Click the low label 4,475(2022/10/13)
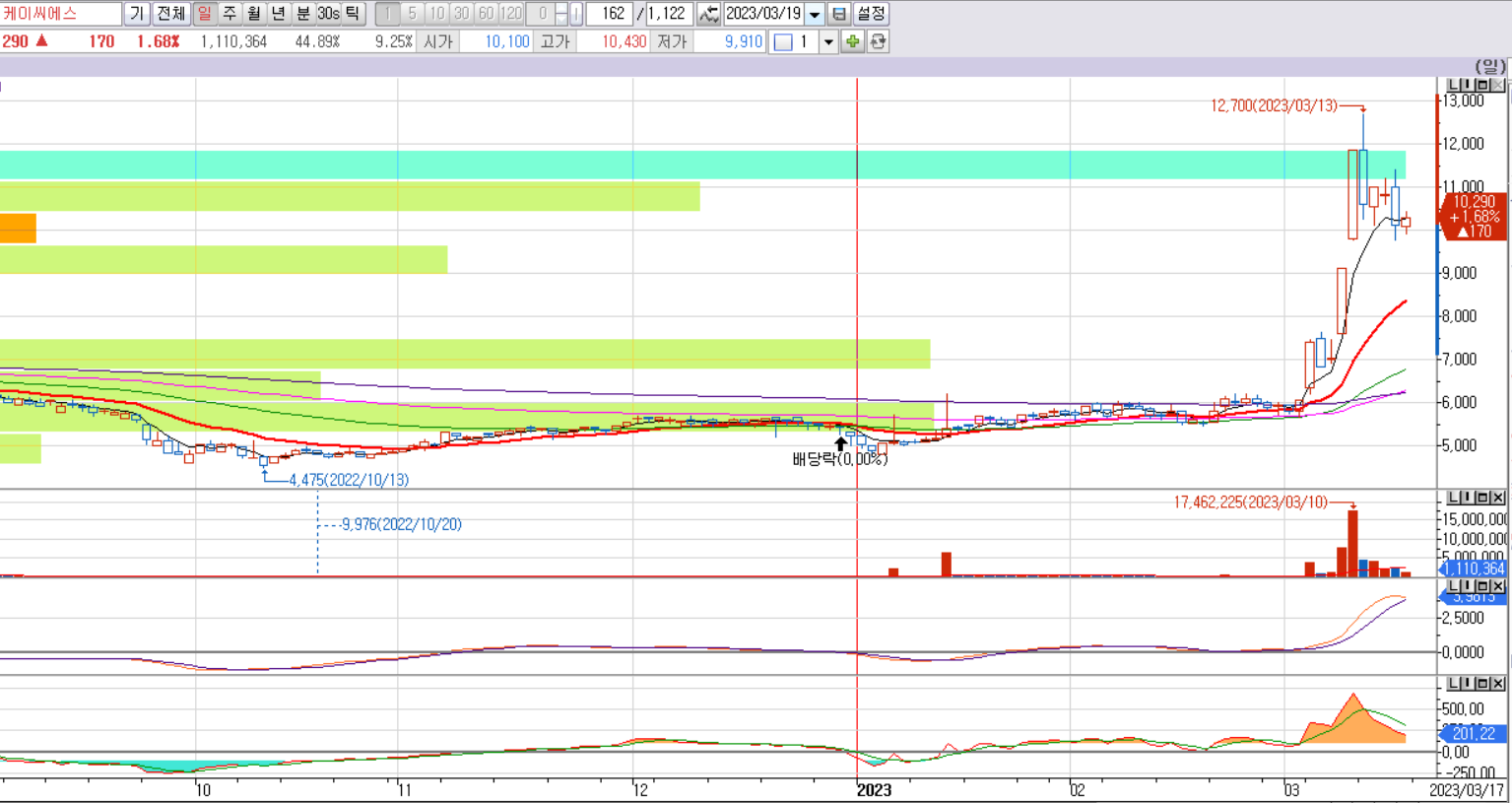 click(349, 480)
